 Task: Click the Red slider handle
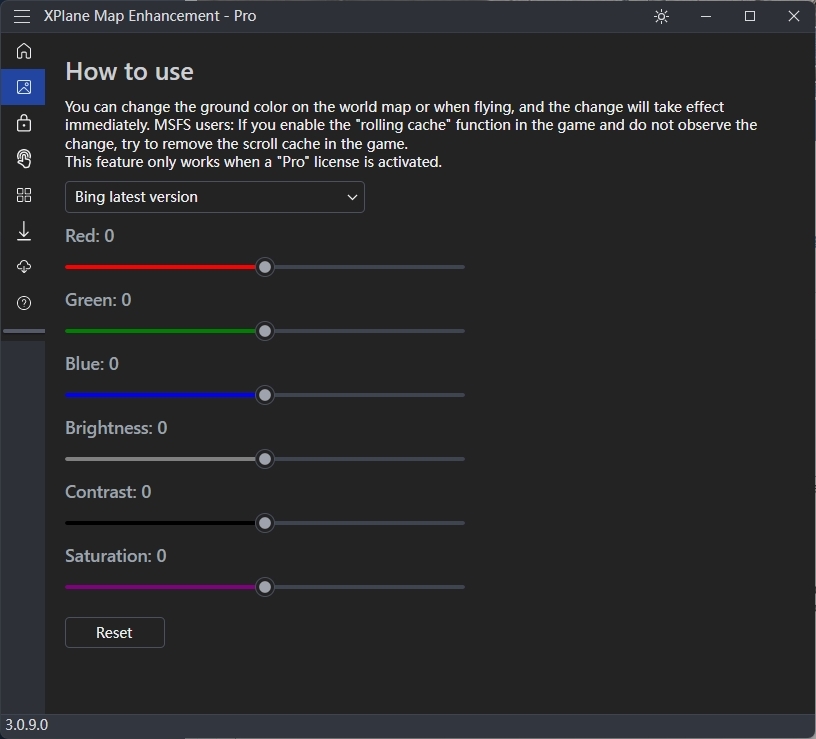click(x=265, y=267)
